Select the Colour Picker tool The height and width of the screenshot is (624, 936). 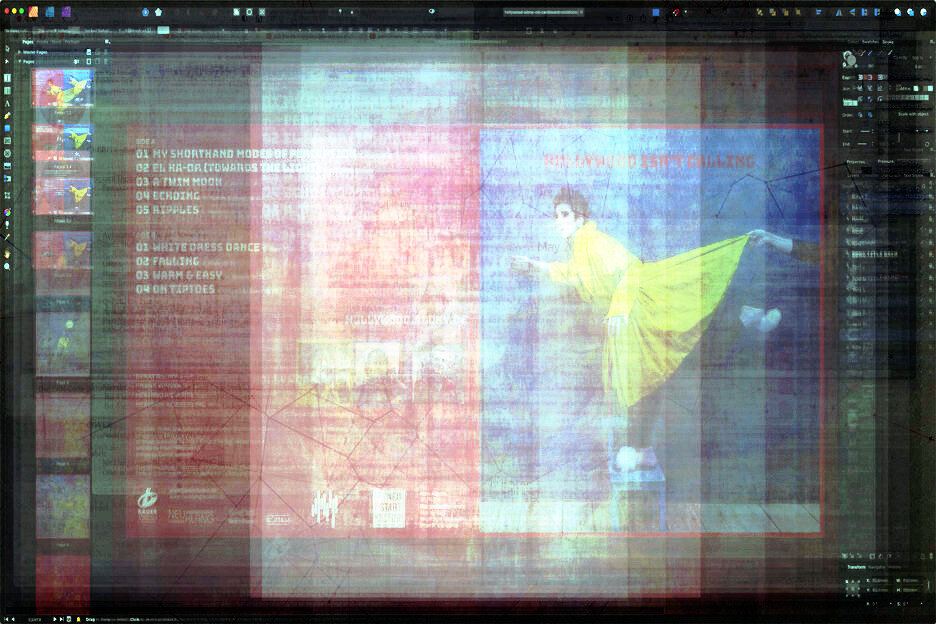pos(7,237)
